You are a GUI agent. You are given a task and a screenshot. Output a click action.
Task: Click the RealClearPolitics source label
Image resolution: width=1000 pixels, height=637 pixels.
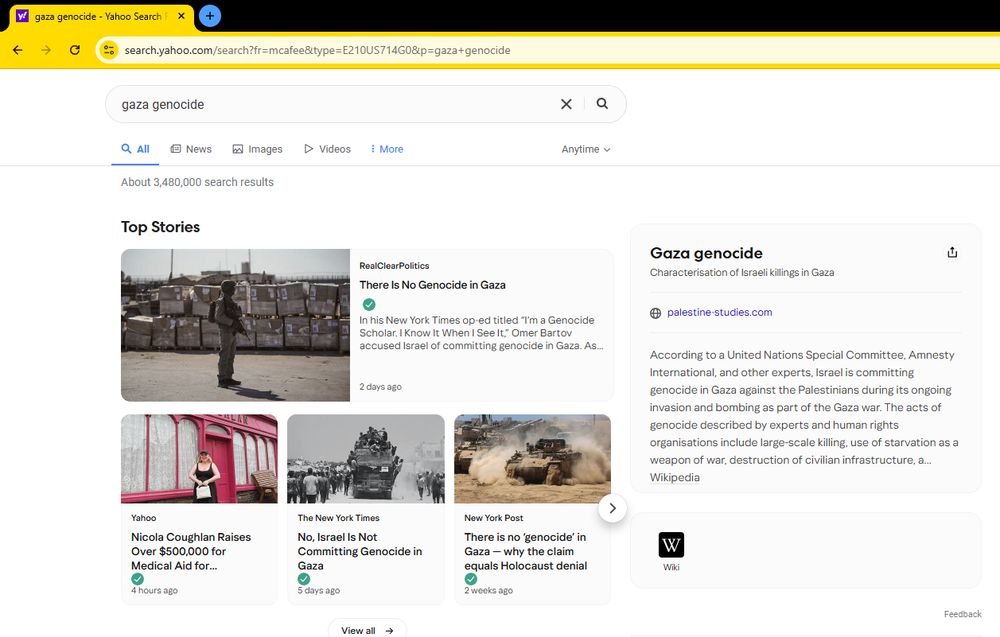pyautogui.click(x=394, y=266)
